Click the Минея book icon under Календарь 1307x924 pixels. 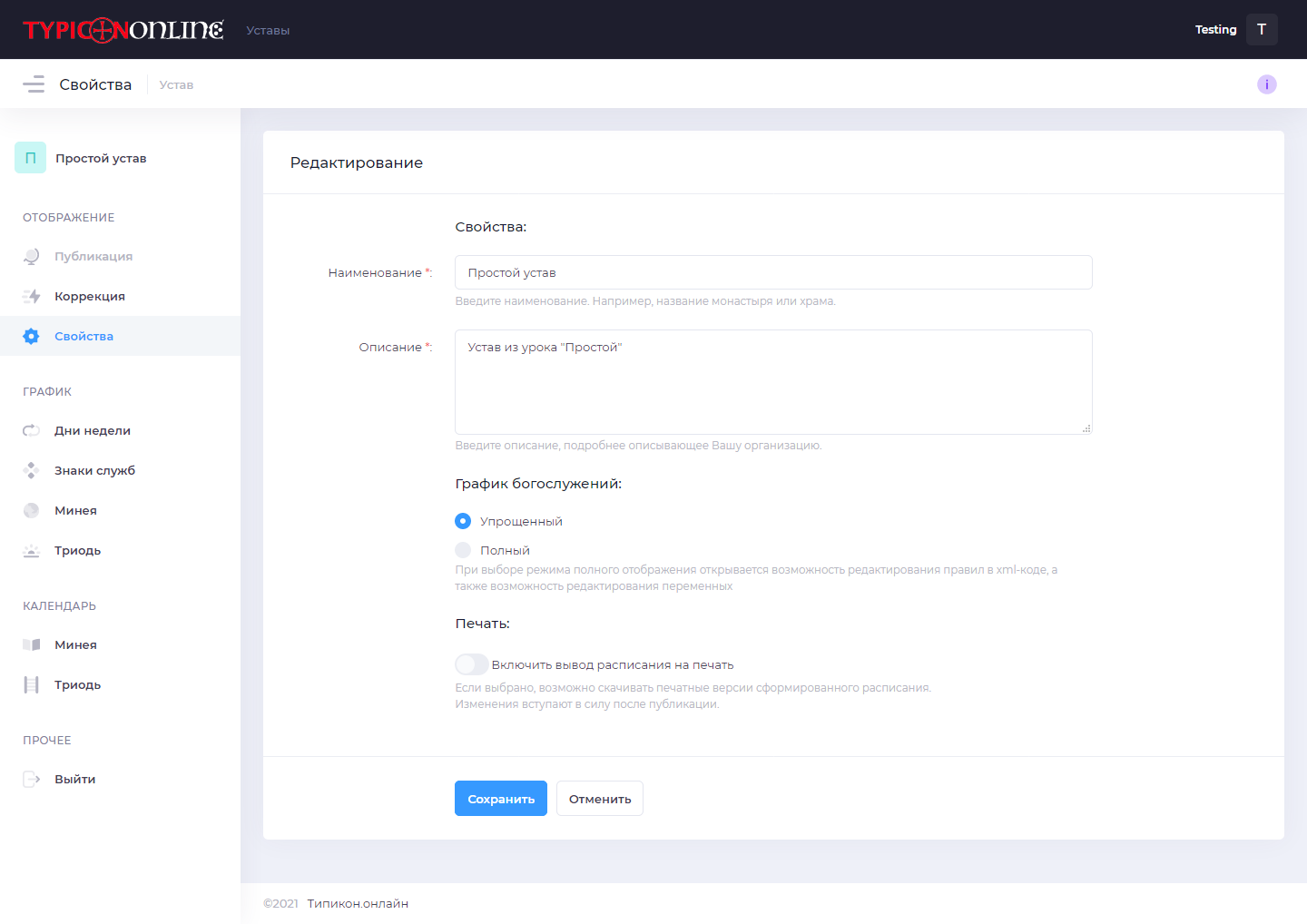coord(32,644)
